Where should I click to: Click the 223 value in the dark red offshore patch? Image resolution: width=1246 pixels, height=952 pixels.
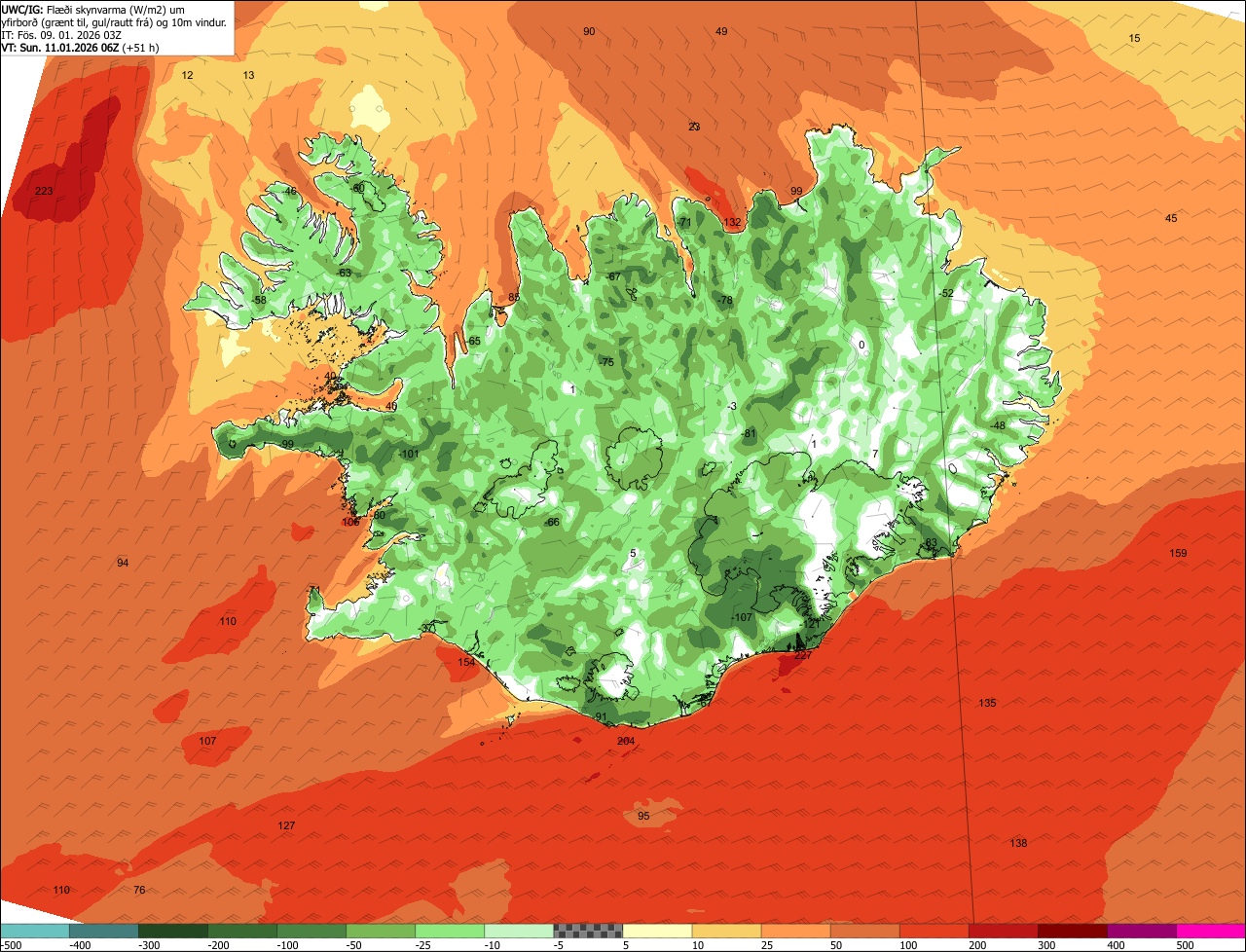[x=44, y=191]
